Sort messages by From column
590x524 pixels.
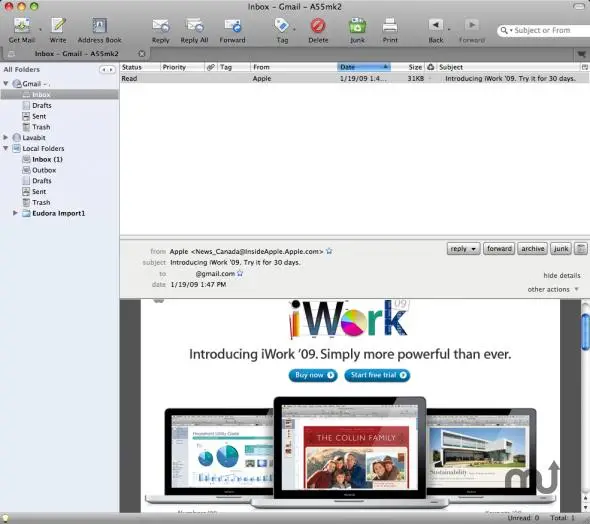tap(294, 67)
